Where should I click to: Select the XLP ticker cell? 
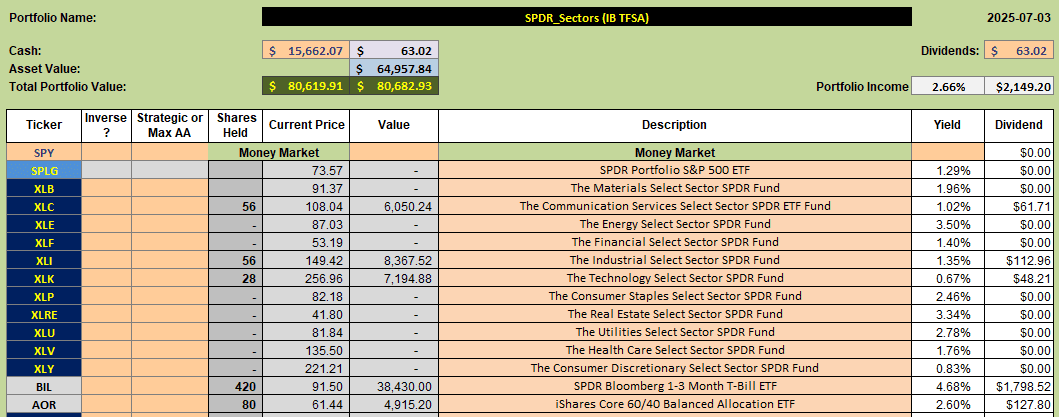[x=44, y=296]
